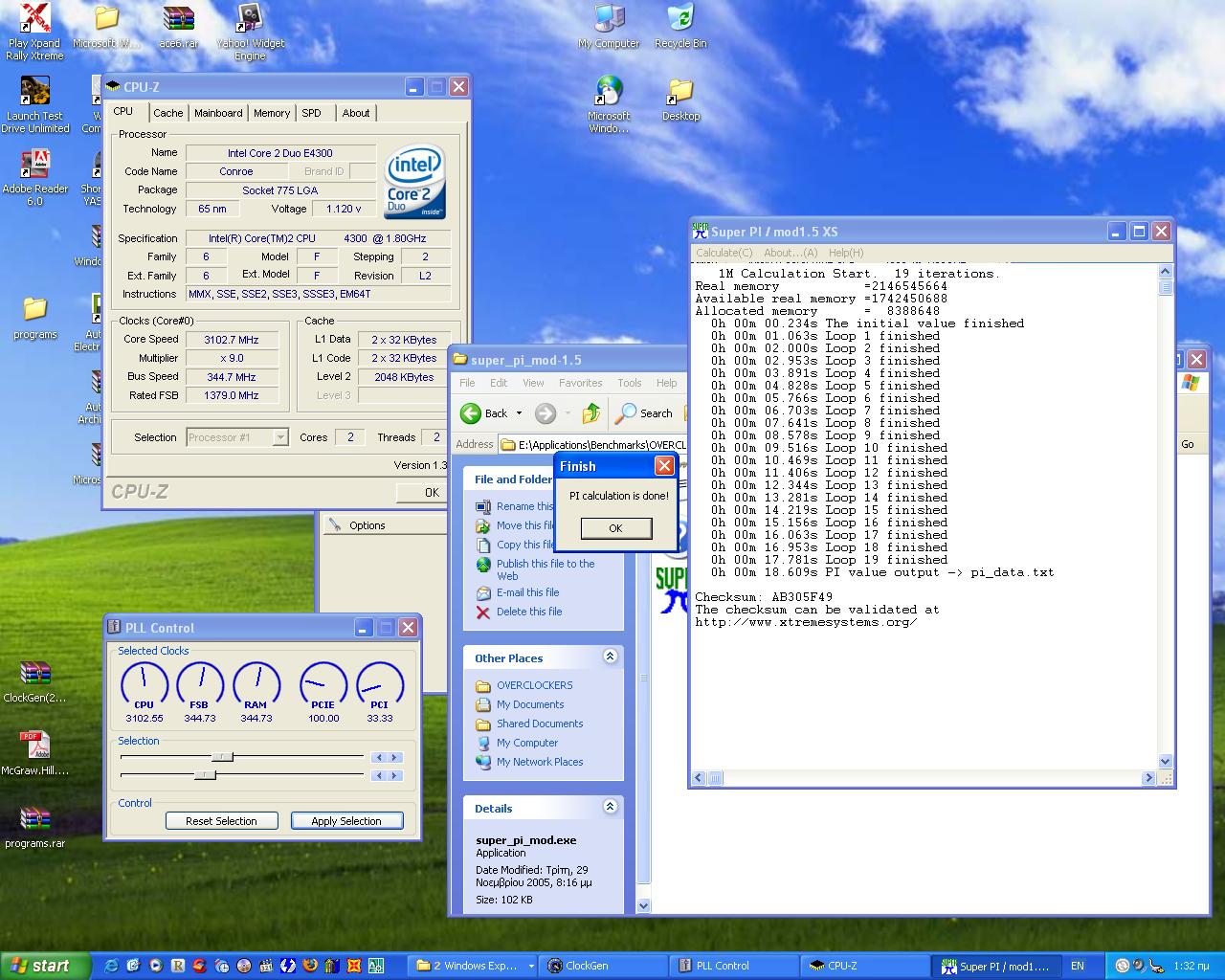Click upper Selection slider thumb in PLL Control
The width and height of the screenshot is (1225, 980).
222,757
